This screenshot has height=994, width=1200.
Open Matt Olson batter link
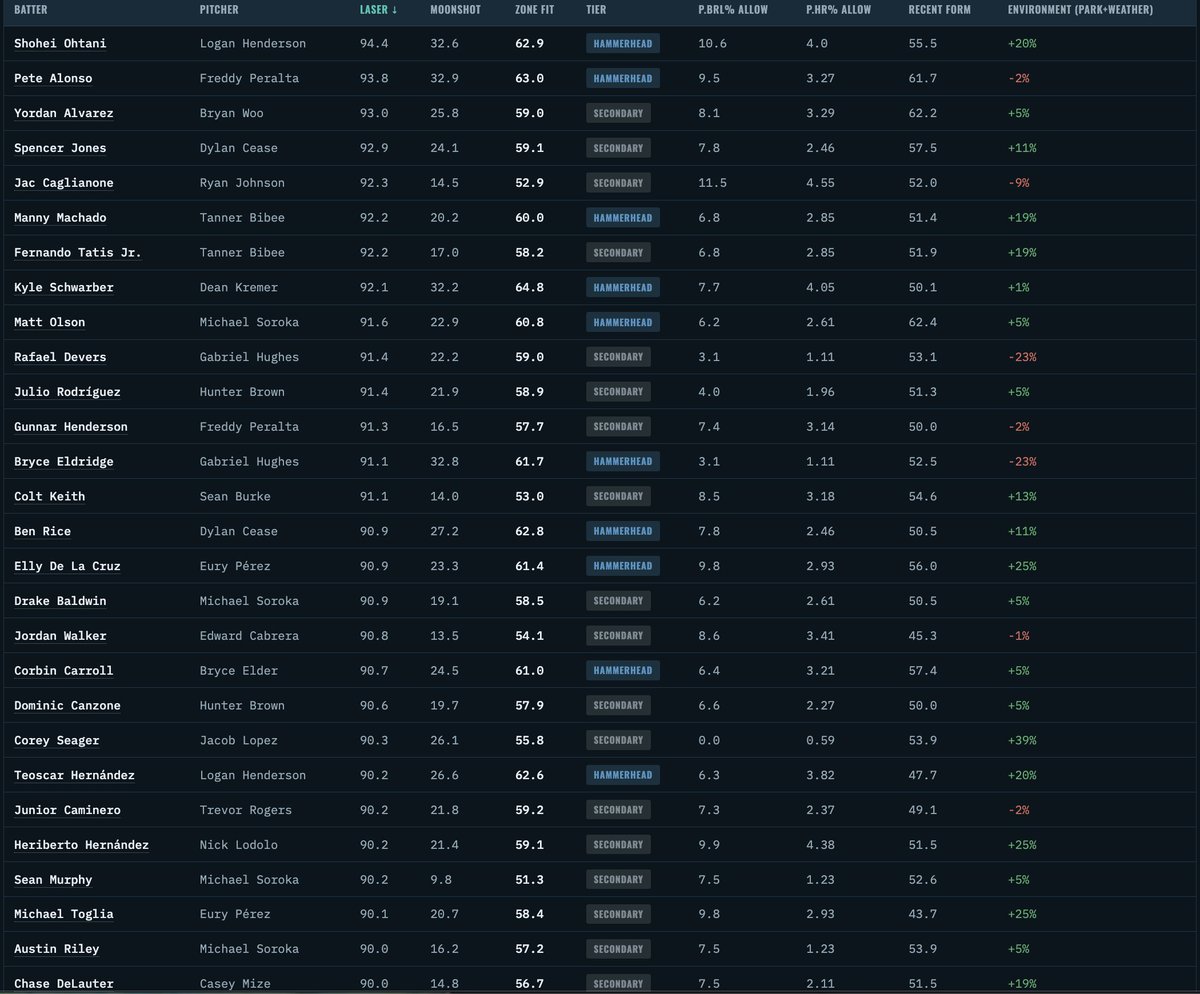(50, 323)
